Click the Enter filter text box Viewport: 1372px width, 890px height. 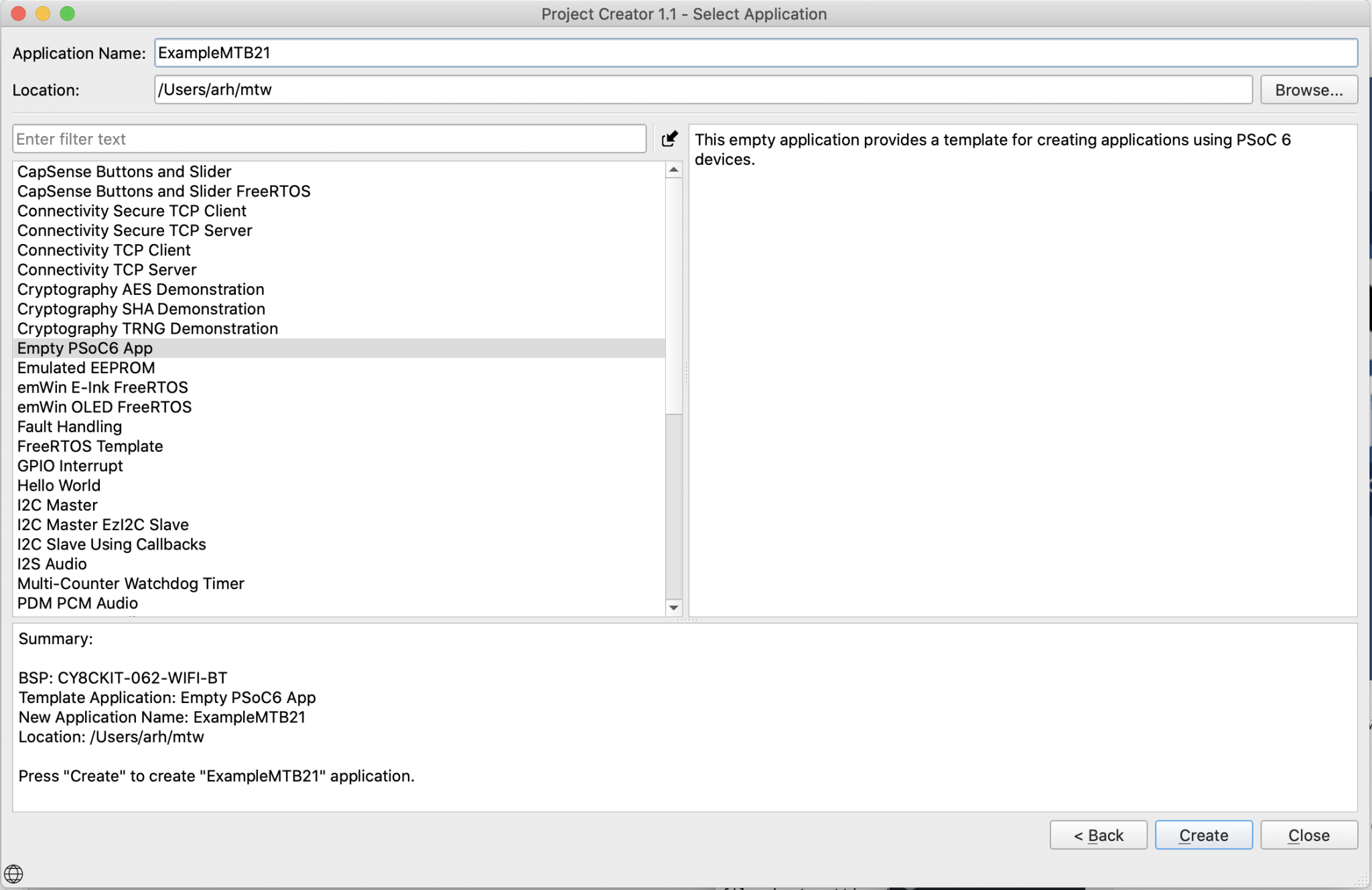pyautogui.click(x=328, y=139)
